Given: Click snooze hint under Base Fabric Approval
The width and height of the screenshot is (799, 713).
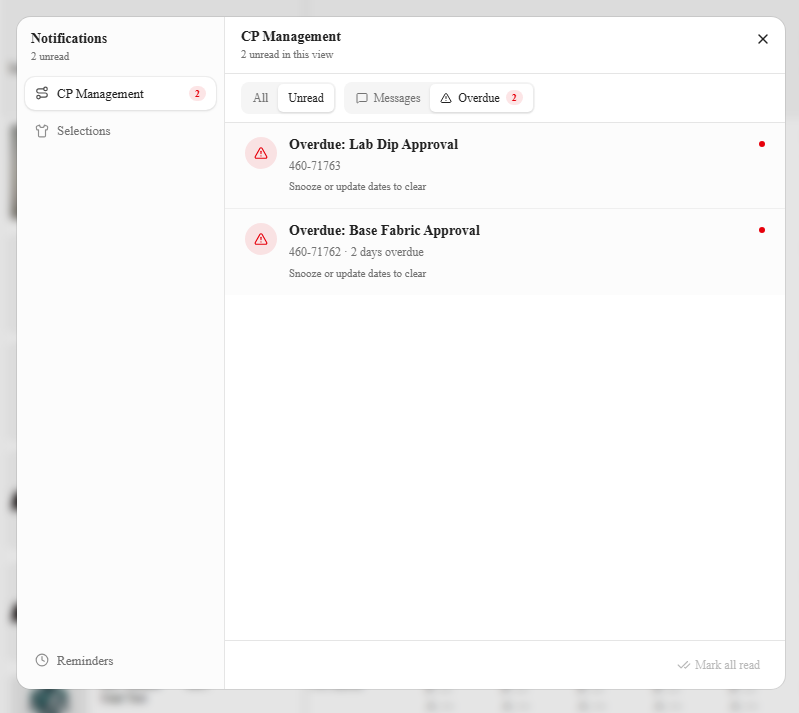Looking at the screenshot, I should pos(357,274).
